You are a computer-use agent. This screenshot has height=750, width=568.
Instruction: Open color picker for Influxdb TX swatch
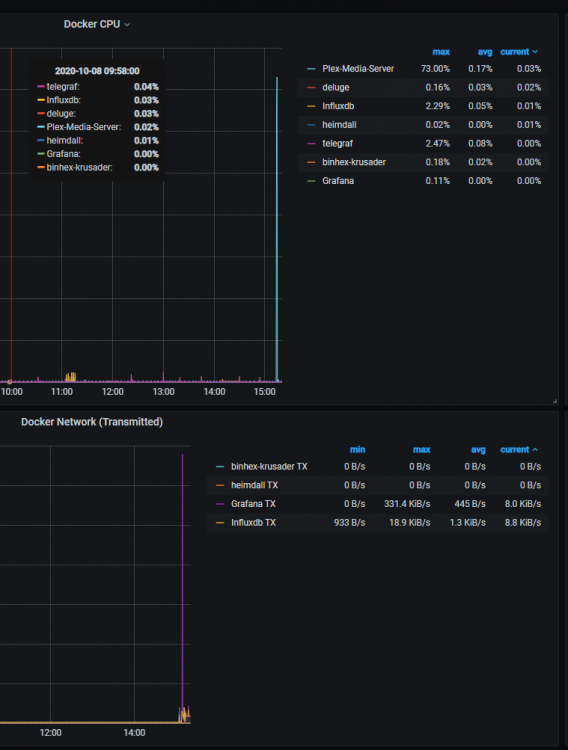[220, 523]
